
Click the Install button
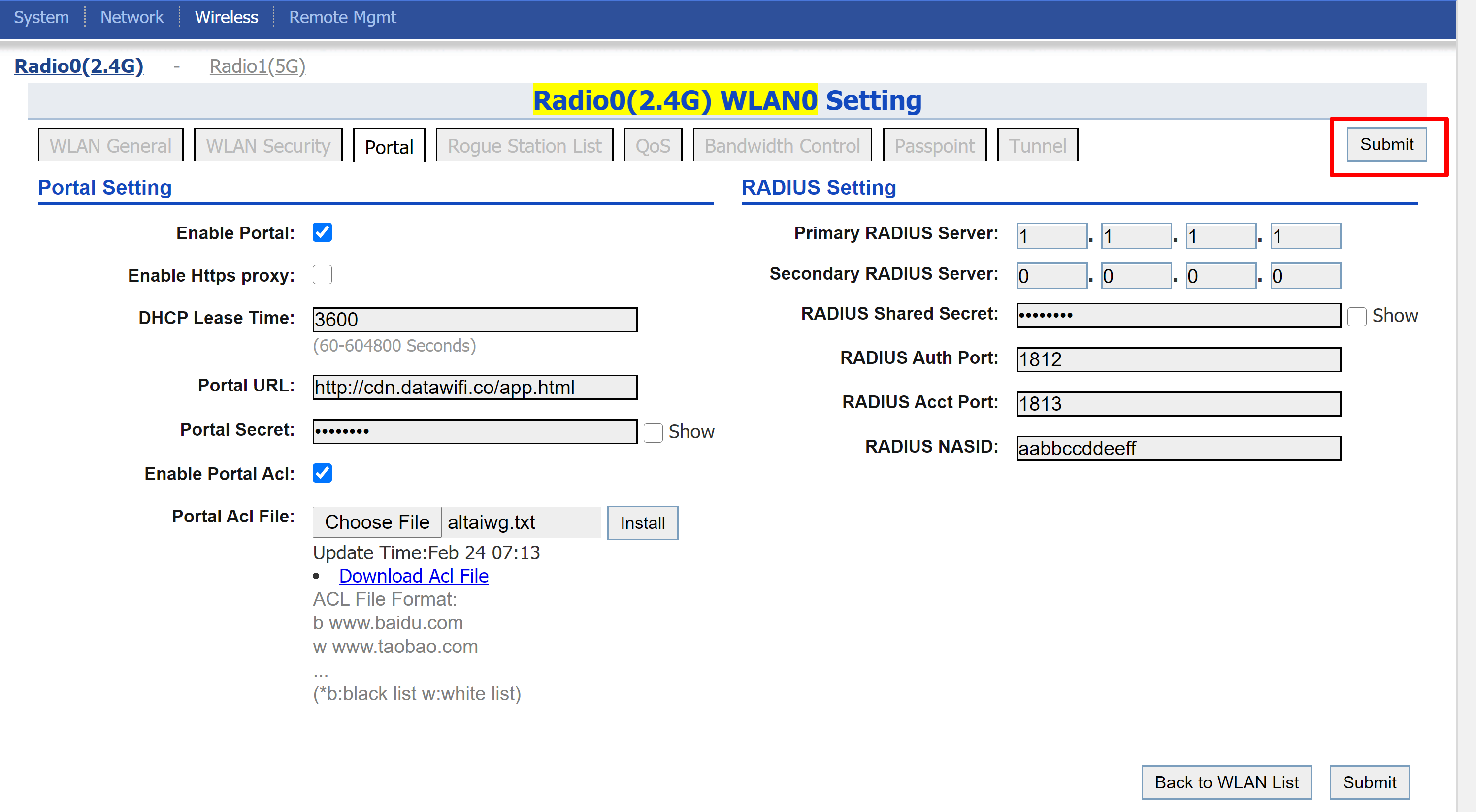click(642, 522)
